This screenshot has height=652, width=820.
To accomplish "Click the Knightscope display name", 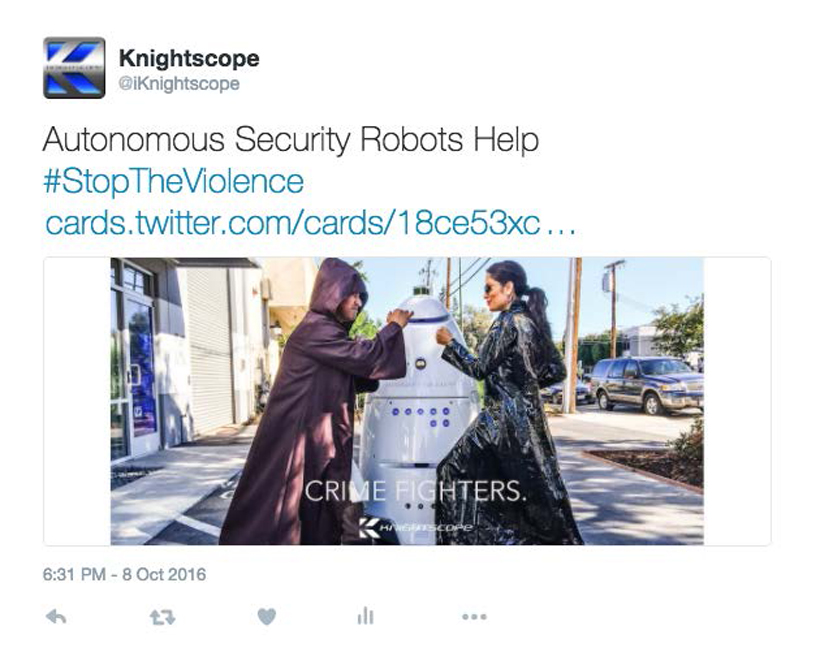I will pyautogui.click(x=189, y=59).
